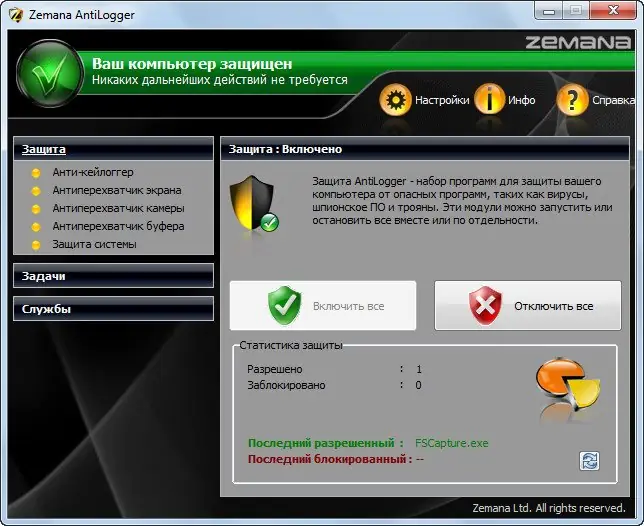This screenshot has width=644, height=526.
Task: Minimize the Zemana AntiLogger window
Action: pos(549,10)
